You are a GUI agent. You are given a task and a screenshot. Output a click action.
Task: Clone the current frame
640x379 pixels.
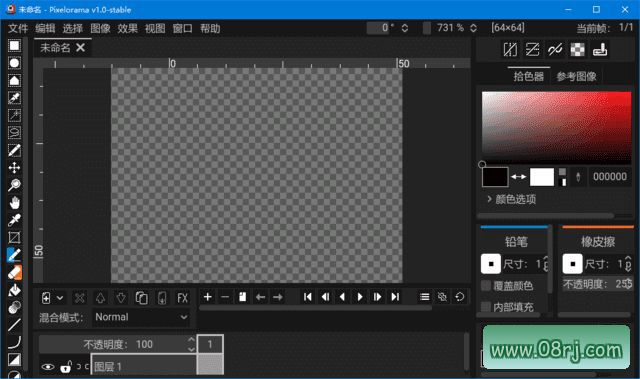(242, 297)
